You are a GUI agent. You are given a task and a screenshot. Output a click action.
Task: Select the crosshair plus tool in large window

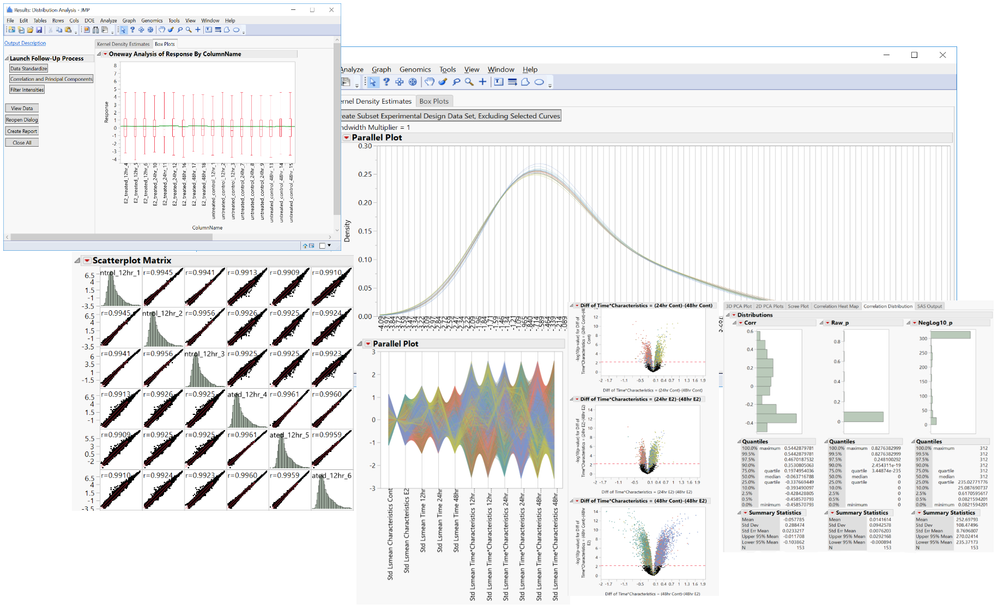pos(482,82)
